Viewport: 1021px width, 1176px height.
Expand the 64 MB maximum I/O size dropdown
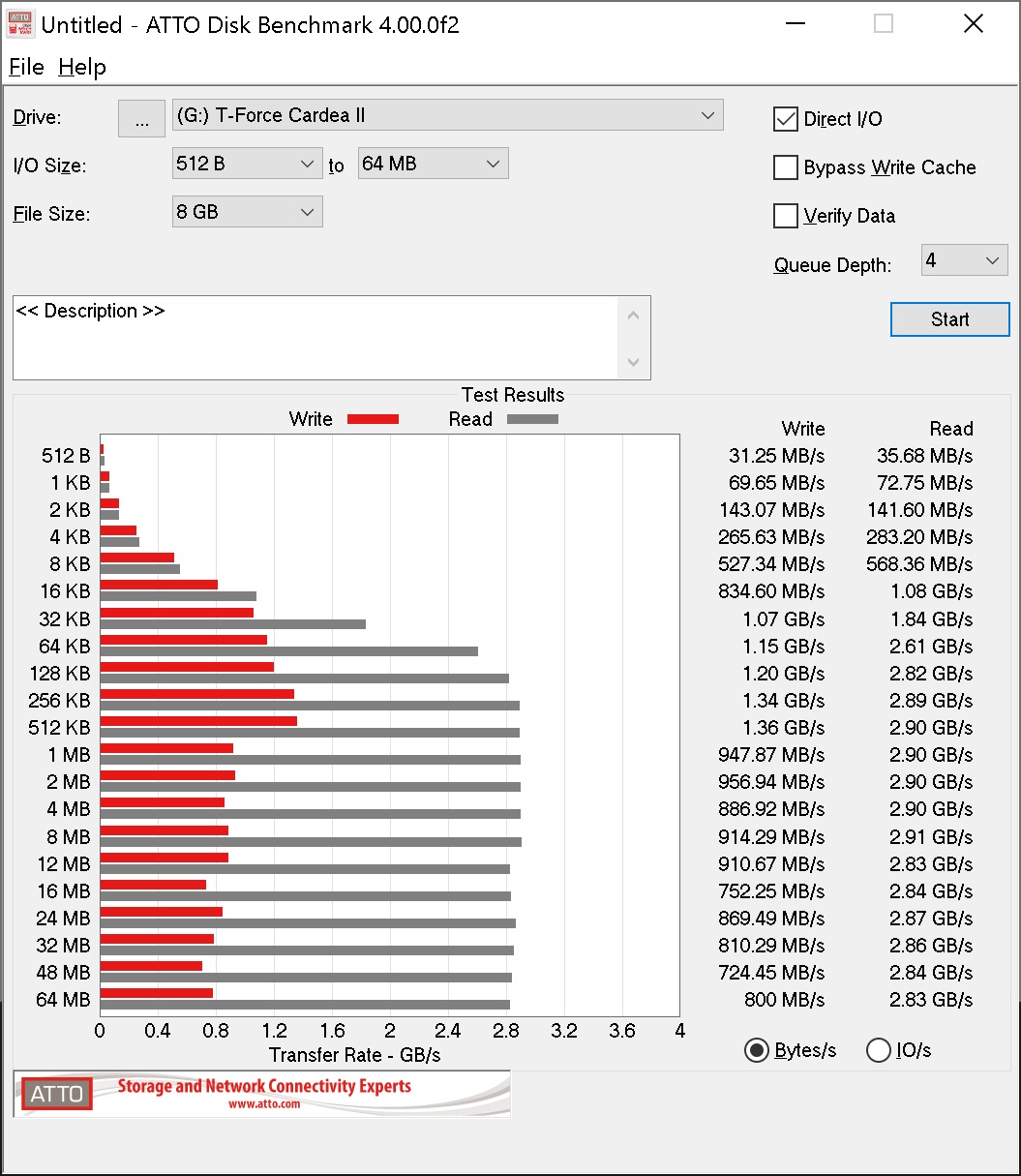pyautogui.click(x=433, y=164)
